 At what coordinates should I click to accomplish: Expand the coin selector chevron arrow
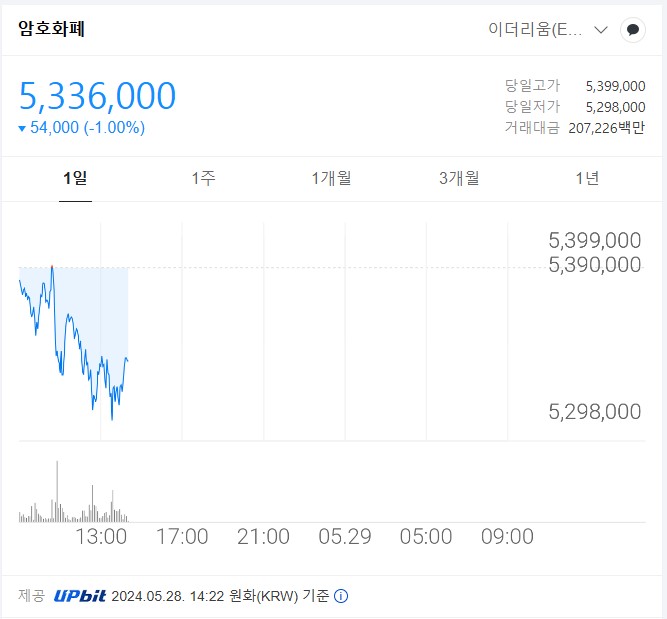[601, 30]
